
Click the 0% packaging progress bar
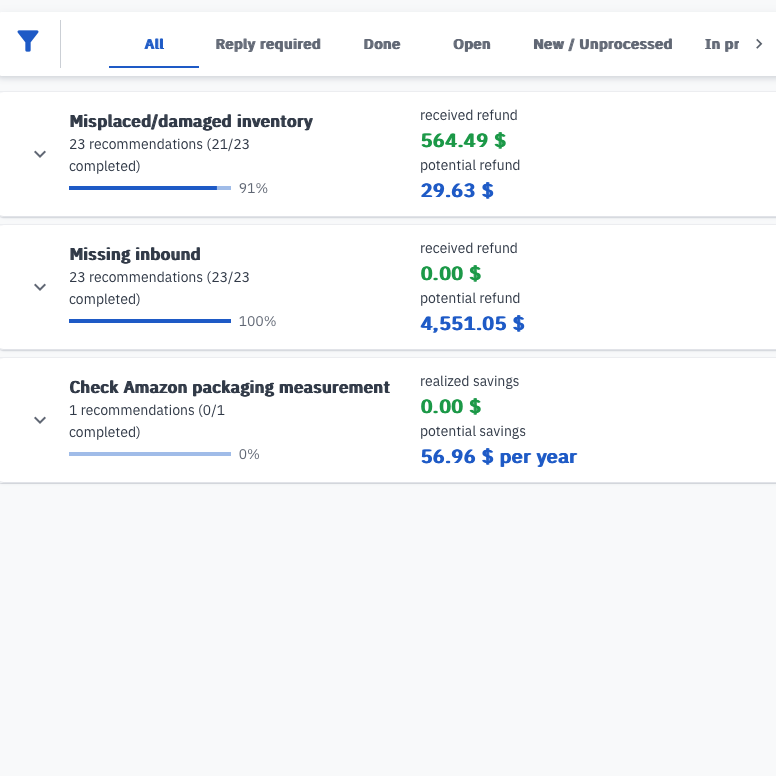(x=150, y=454)
